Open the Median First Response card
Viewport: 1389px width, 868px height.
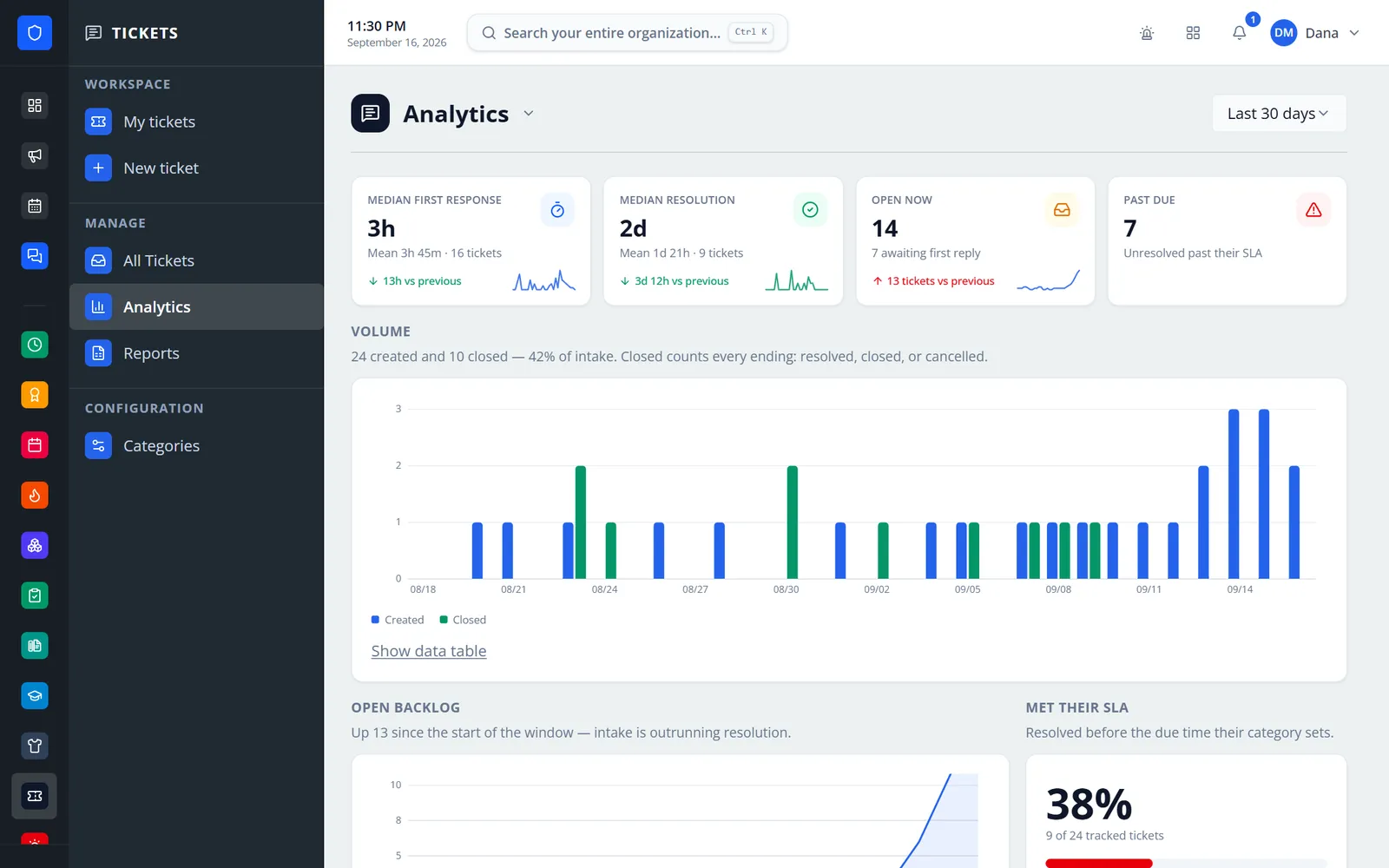[471, 241]
